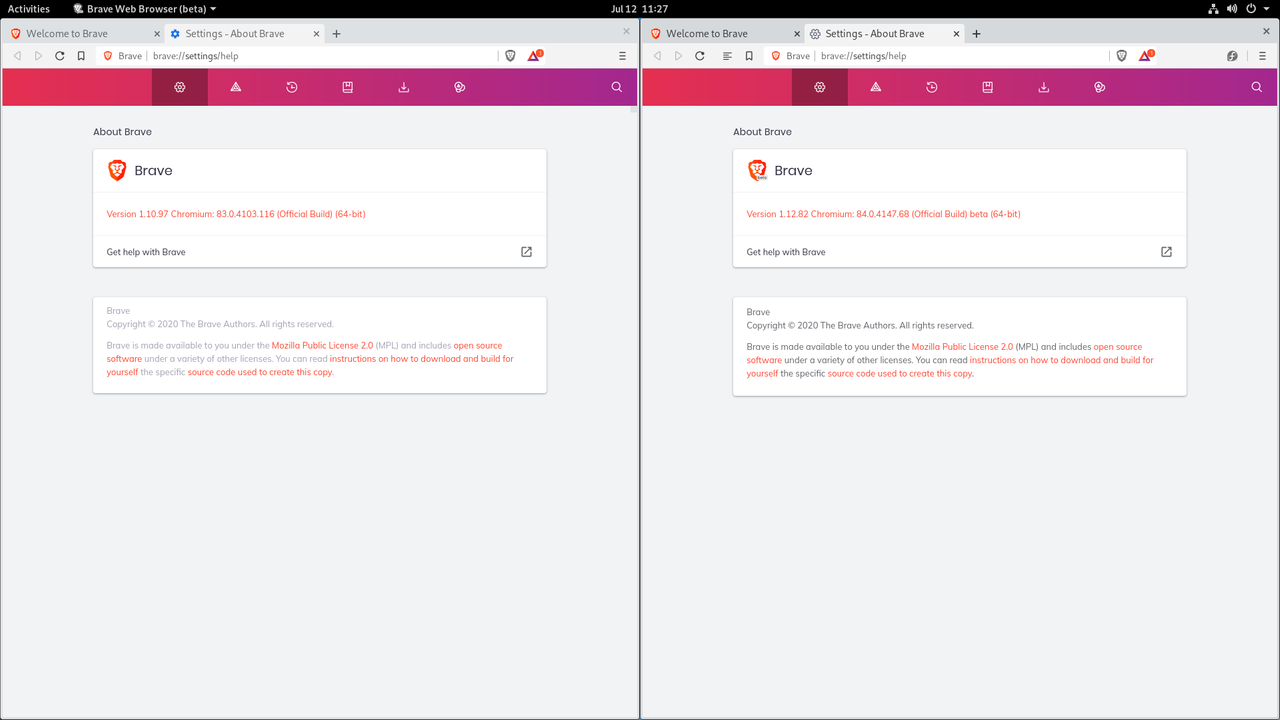Screen dimensions: 1280x720
Task: Open the hamburger menu in right window
Action: (1263, 56)
